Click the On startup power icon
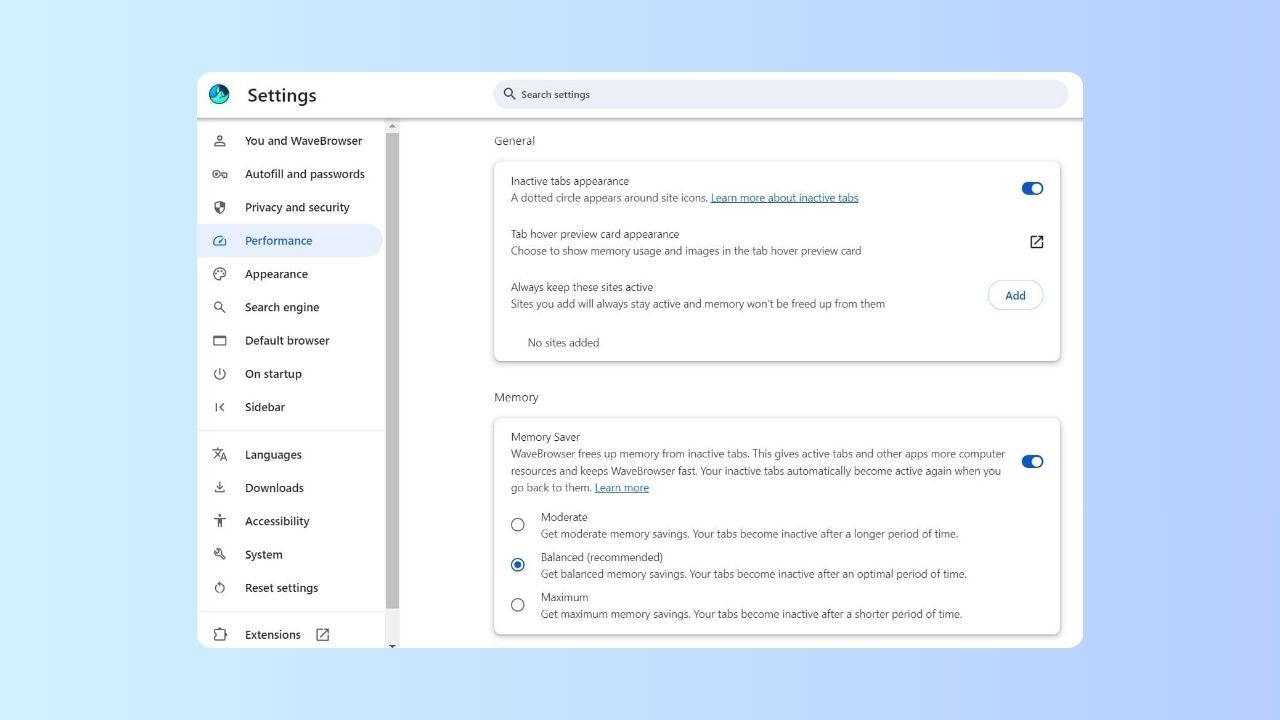Screen dimensions: 1280x720 (x=220, y=374)
